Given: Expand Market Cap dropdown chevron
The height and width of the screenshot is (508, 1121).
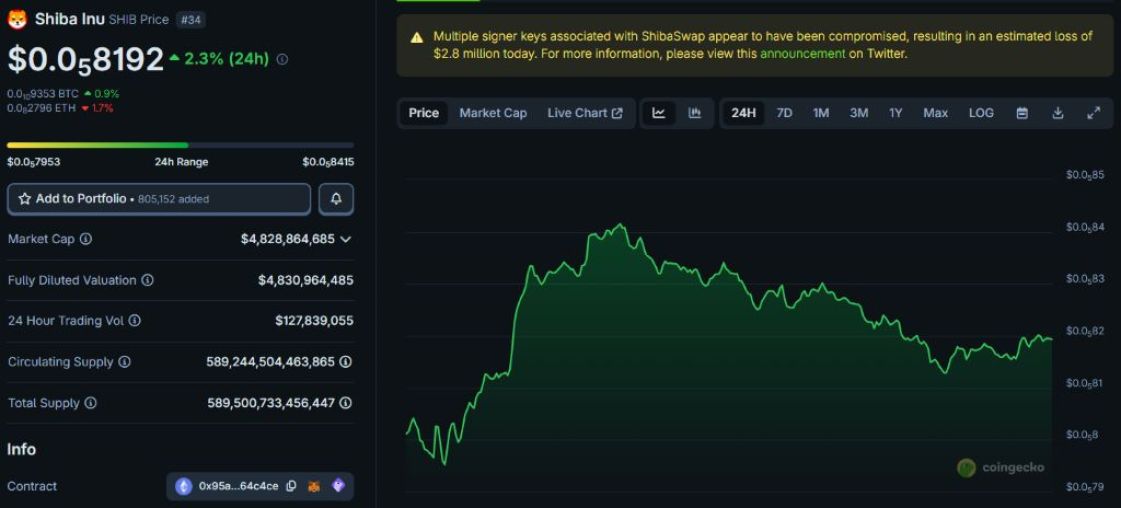Looking at the screenshot, I should pos(346,239).
